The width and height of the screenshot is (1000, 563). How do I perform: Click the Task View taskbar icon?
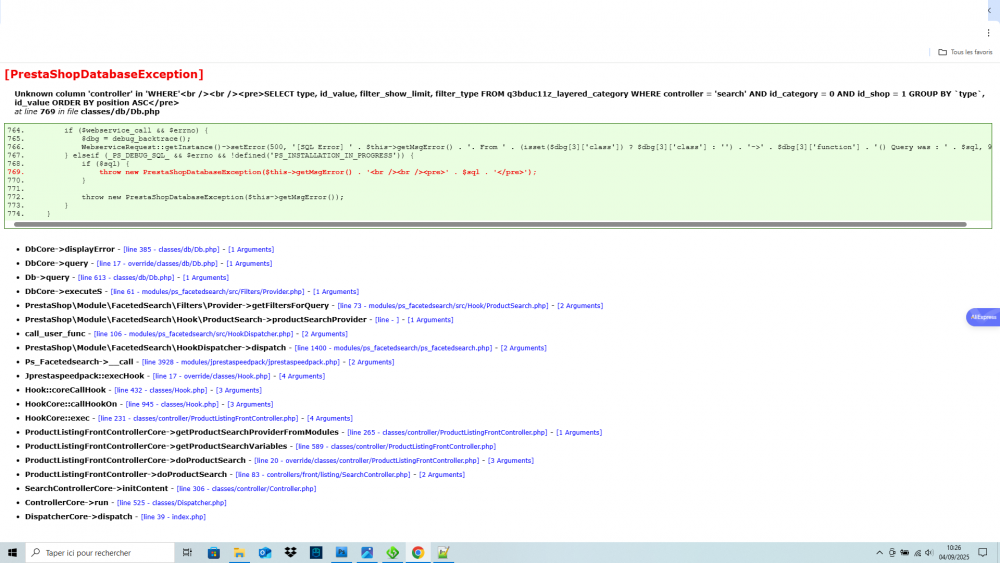(x=187, y=553)
